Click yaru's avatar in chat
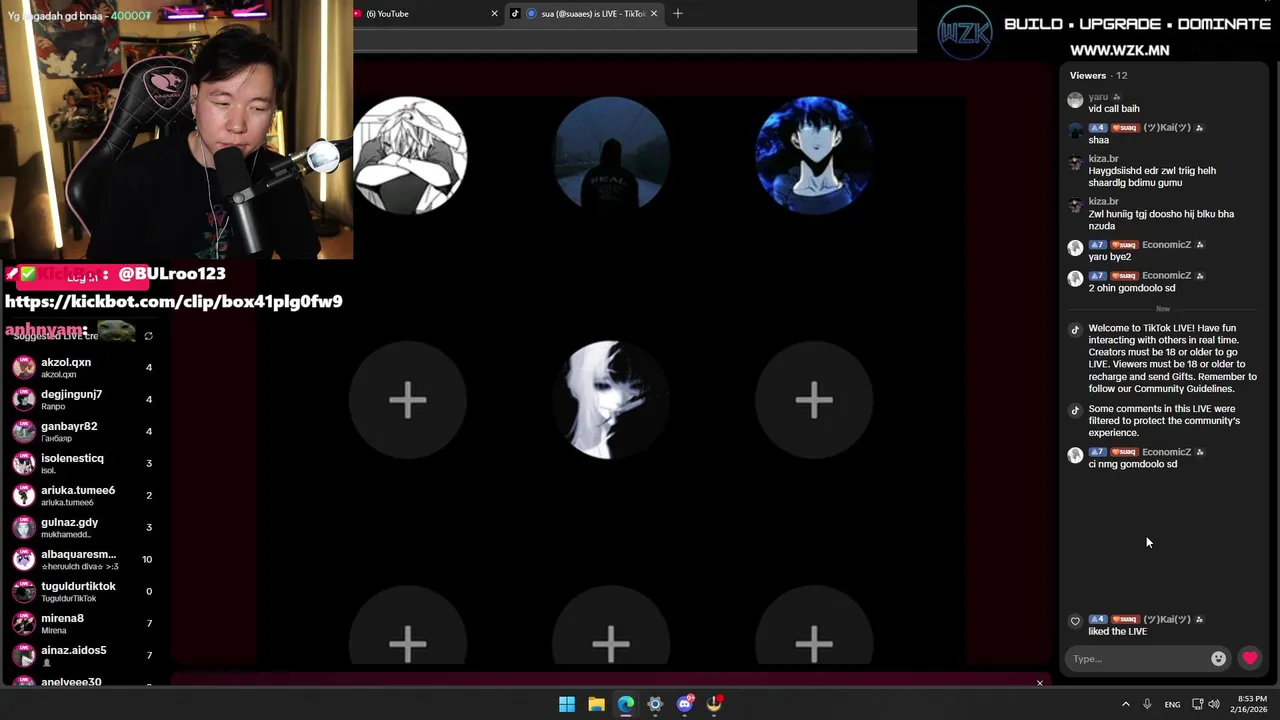1280x720 pixels. tap(1075, 100)
